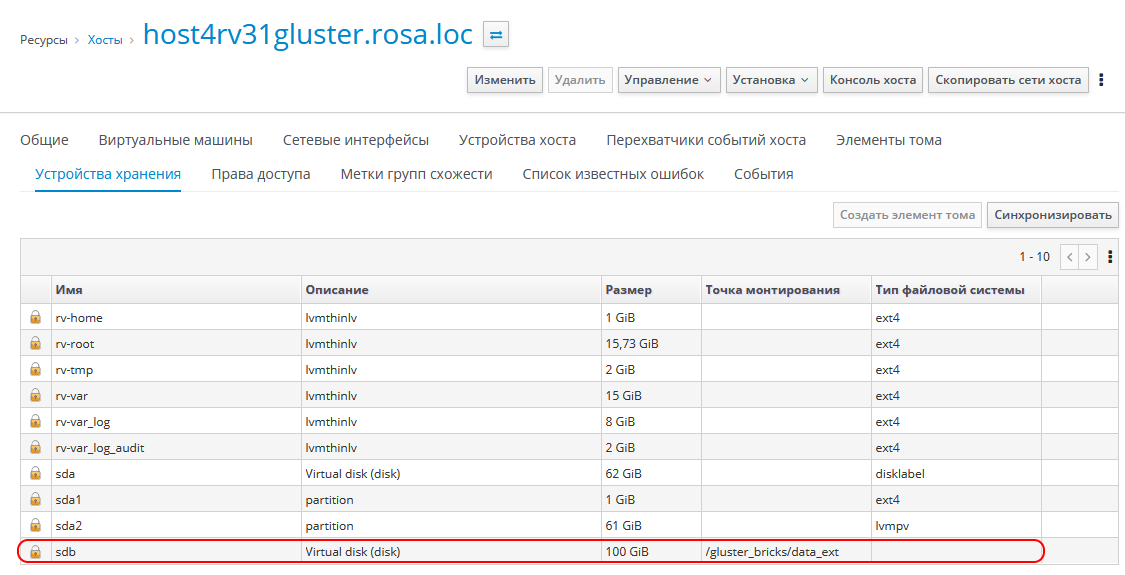Click the lock icon for sda row
This screenshot has height=575, width=1125.
pos(36,474)
